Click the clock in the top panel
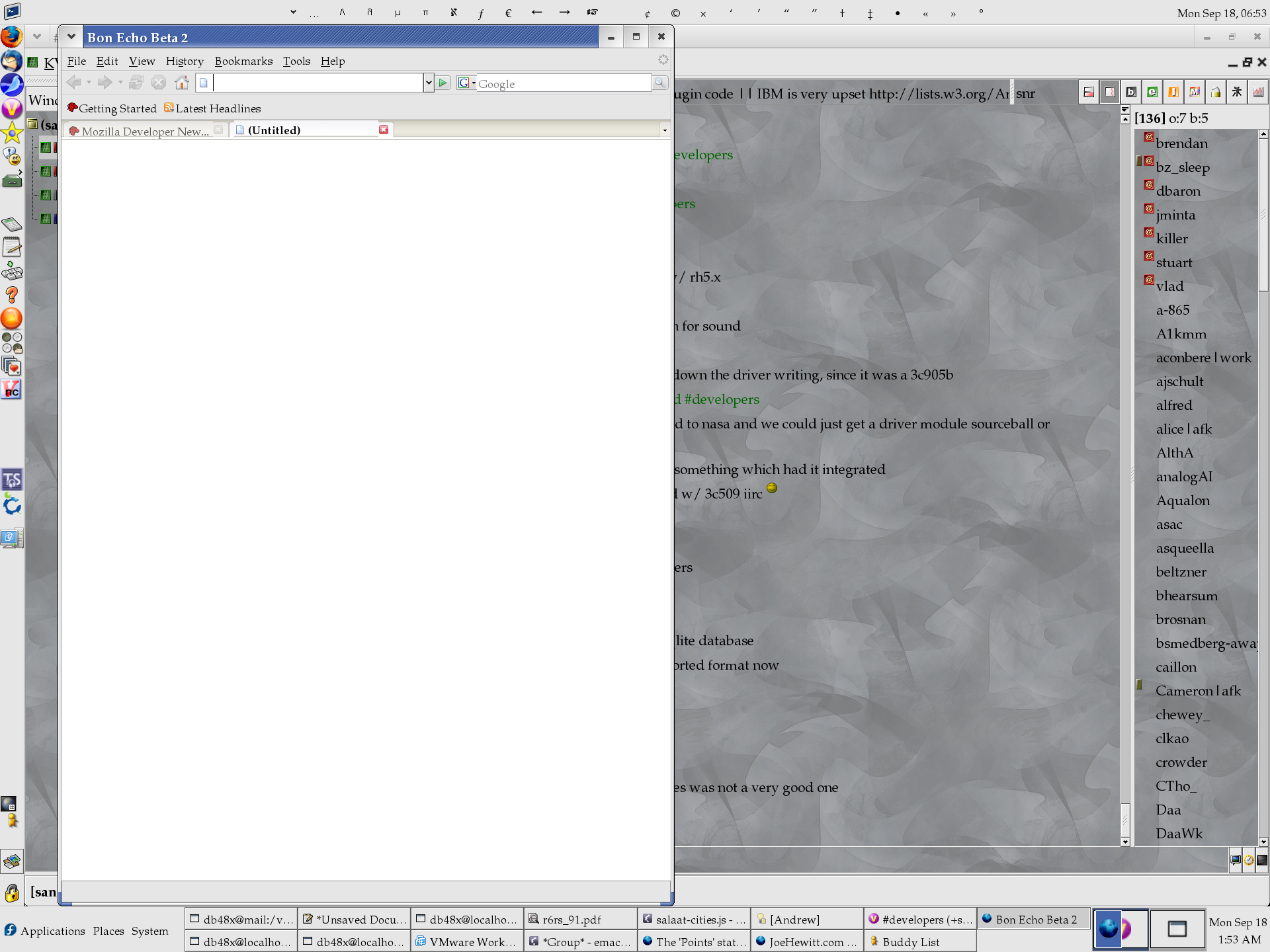The image size is (1270, 952). point(1221,13)
